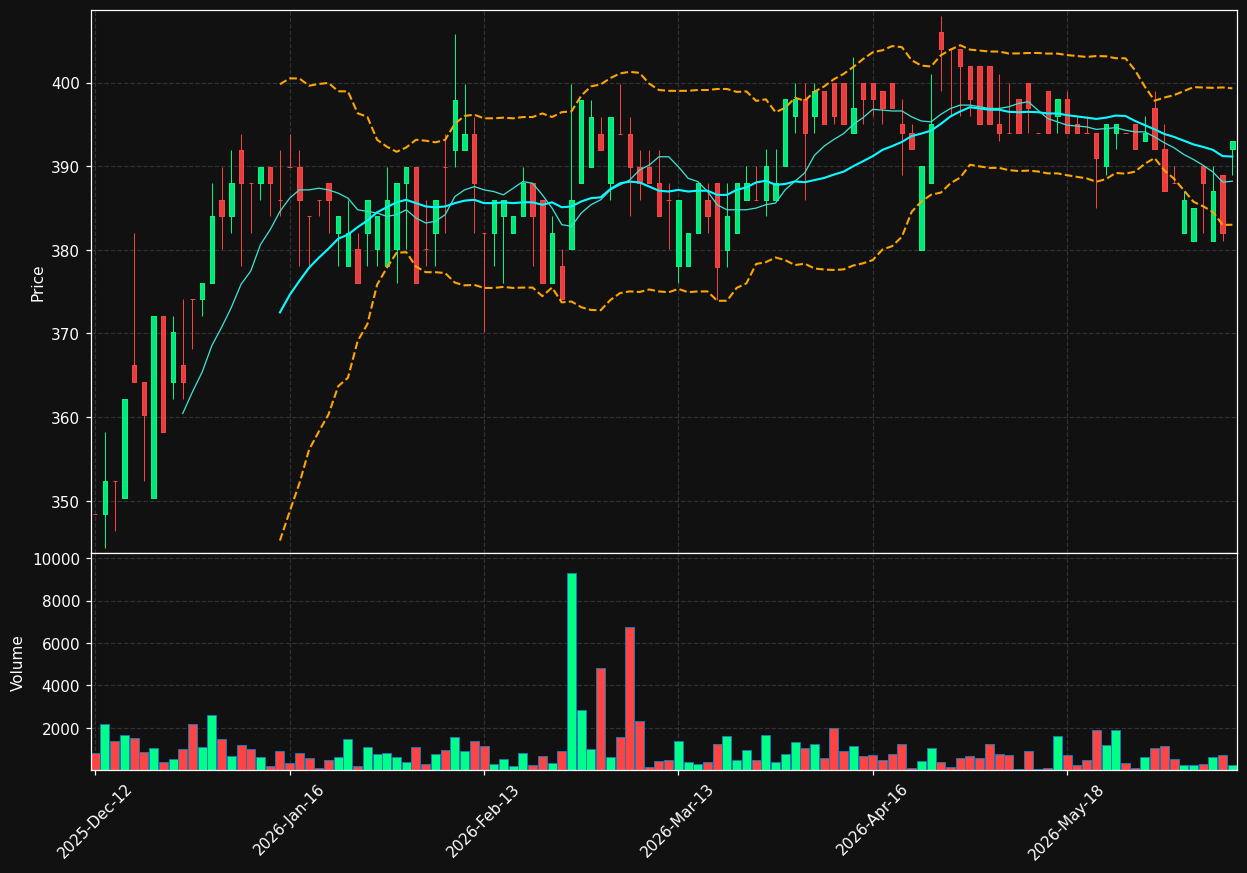The height and width of the screenshot is (873, 1247).
Task: Click the 380 price axis label
Action: click(67, 250)
